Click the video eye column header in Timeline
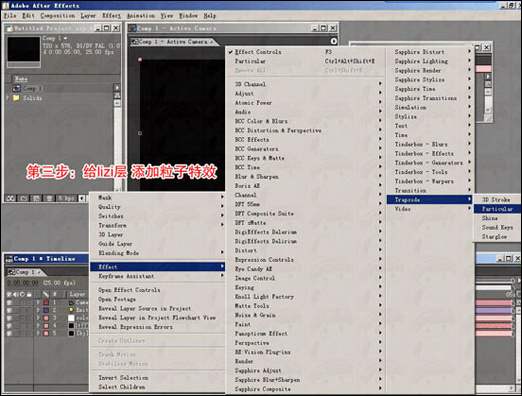 9,294
